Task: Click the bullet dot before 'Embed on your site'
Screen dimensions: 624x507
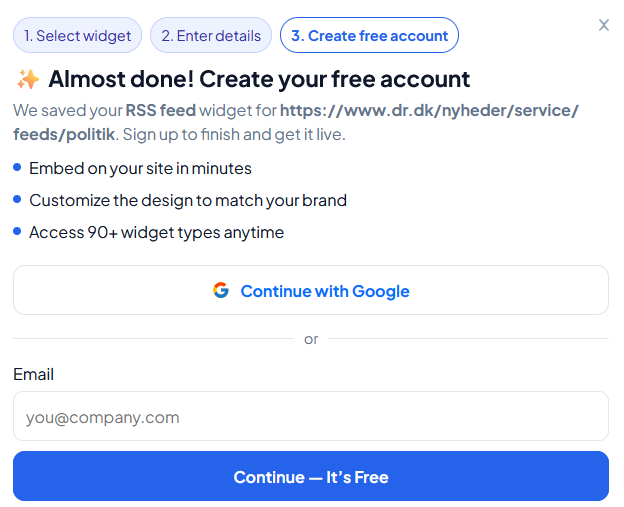Action: 18,168
